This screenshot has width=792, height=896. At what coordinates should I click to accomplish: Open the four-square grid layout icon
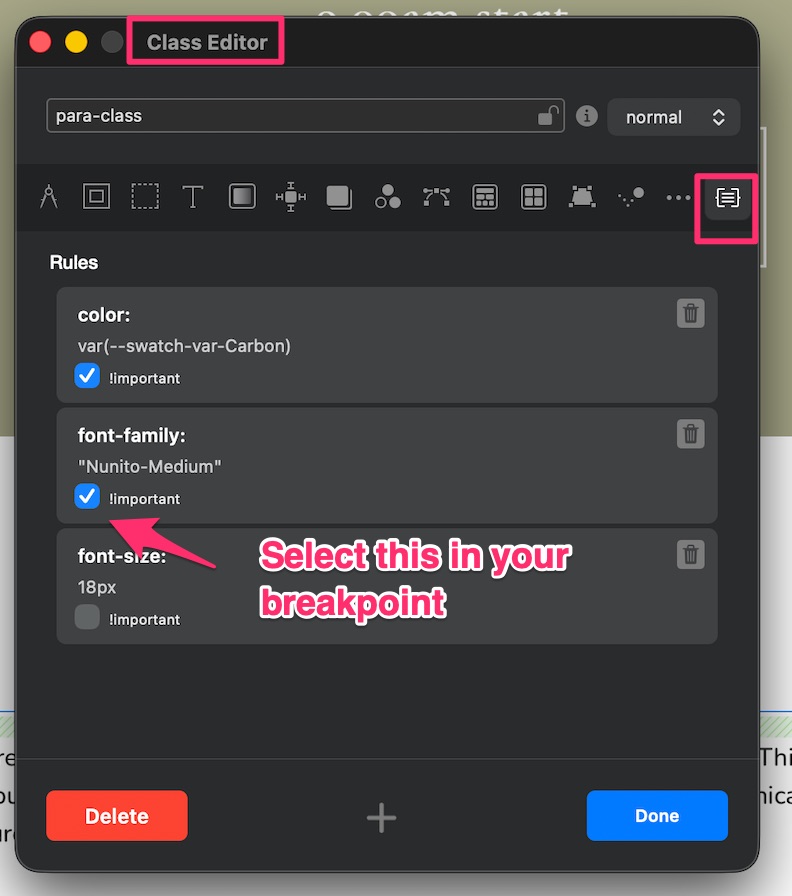point(533,197)
